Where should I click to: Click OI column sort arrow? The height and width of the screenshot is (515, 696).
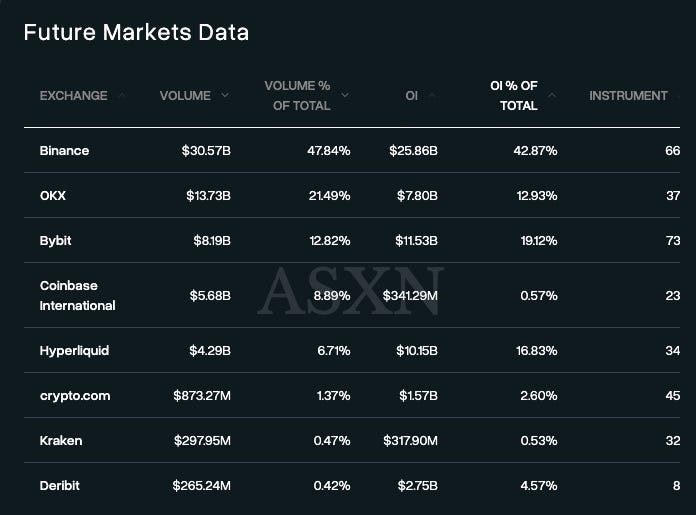(432, 95)
